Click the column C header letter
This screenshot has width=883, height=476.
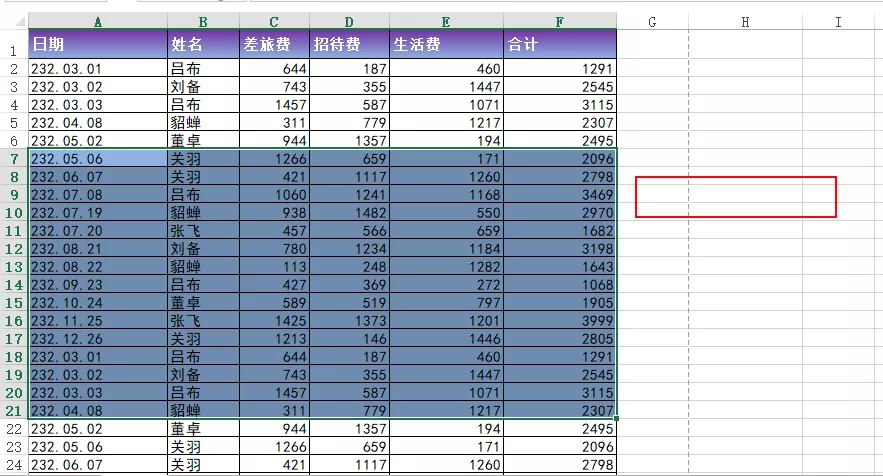274,22
